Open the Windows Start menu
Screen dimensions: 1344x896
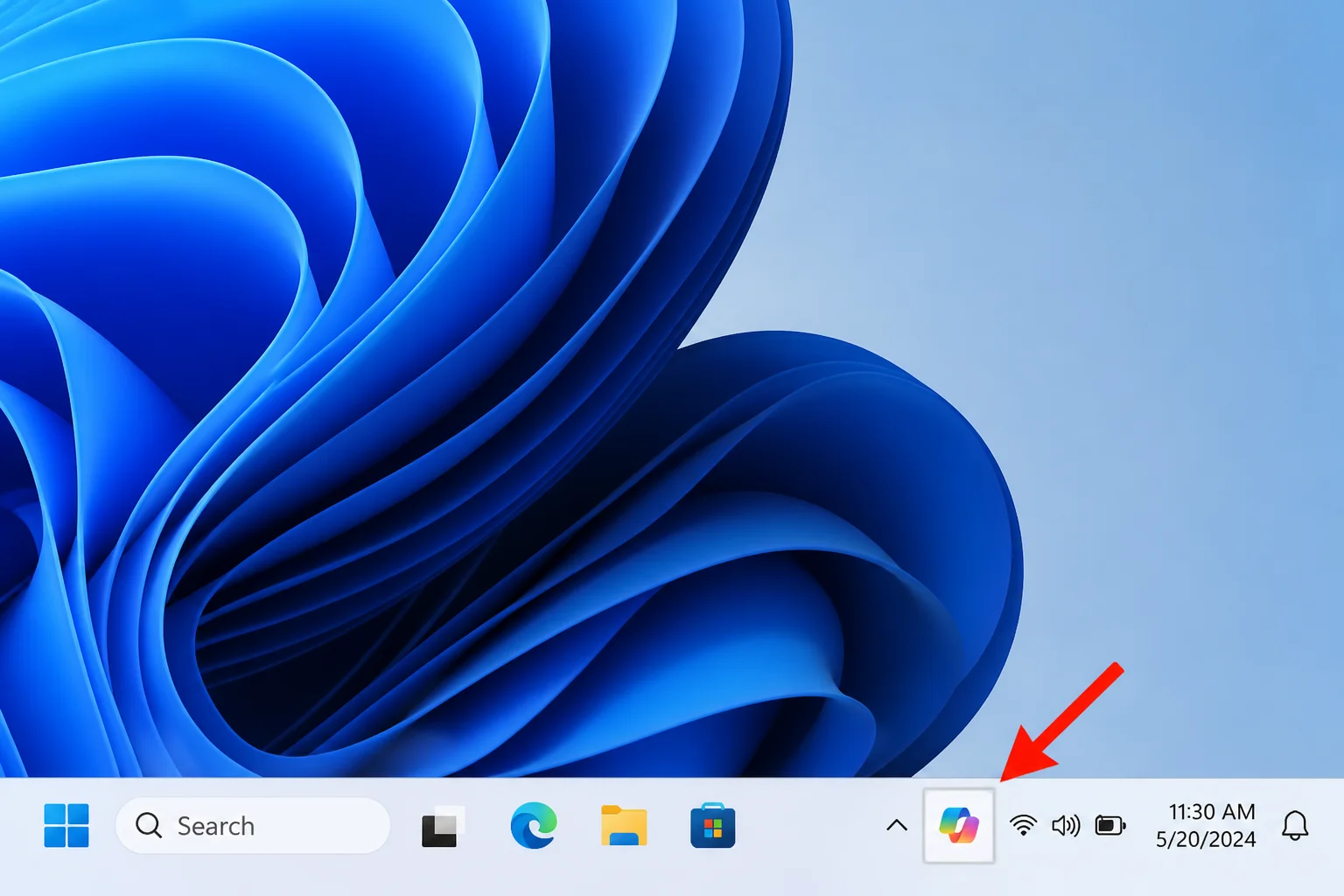66,826
